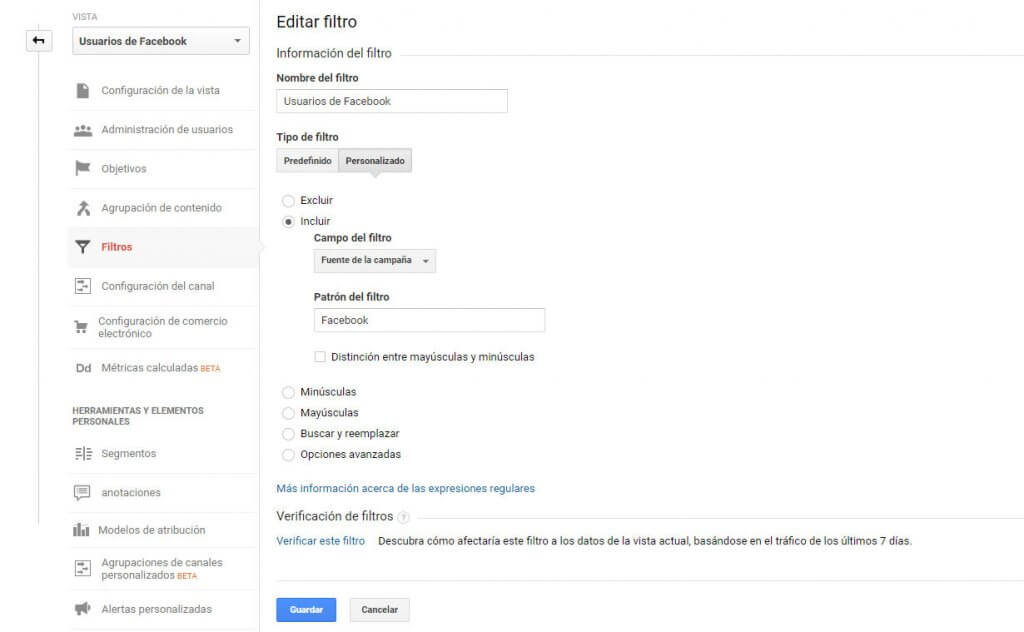
Task: Click the Alertas personalizadas megaphone icon
Action: click(x=83, y=609)
